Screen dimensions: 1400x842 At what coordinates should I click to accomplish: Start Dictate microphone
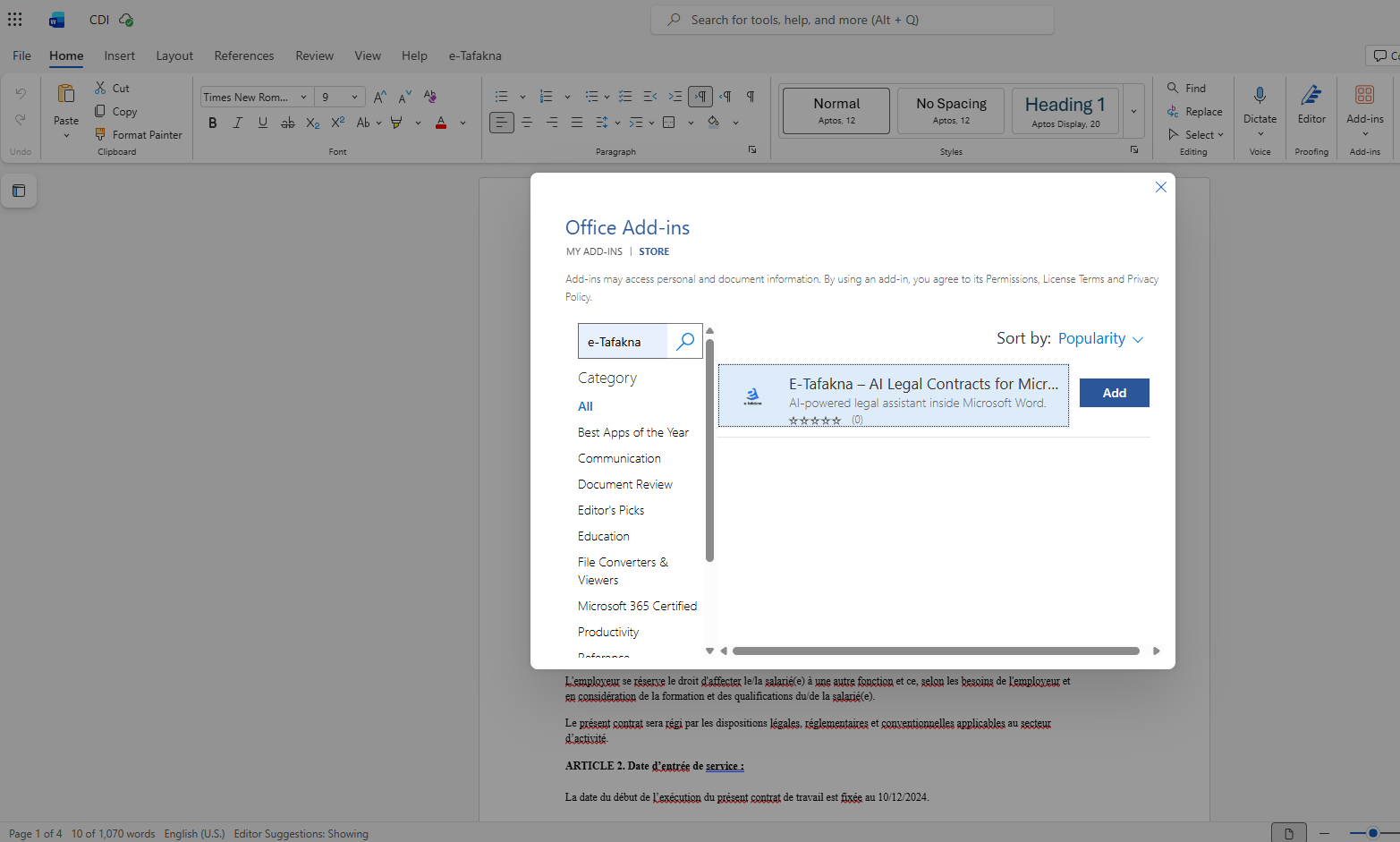point(1260,95)
